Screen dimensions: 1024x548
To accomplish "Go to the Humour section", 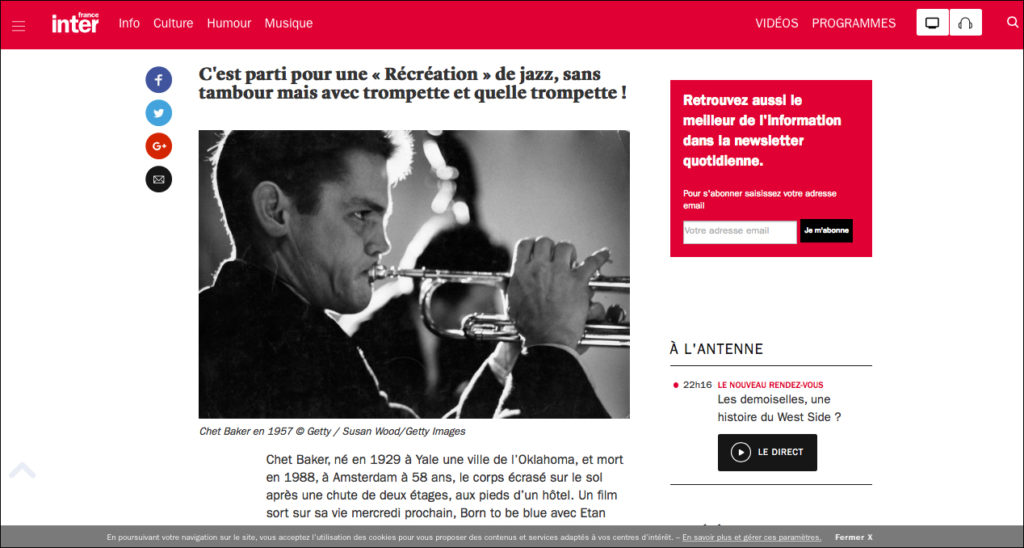I will [x=229, y=23].
